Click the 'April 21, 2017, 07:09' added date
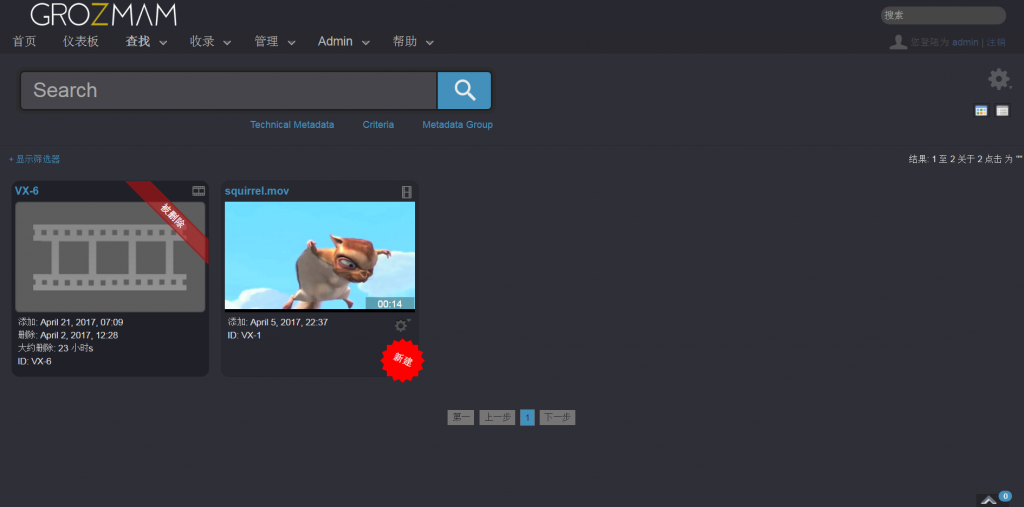Viewport: 1024px width, 507px height. (82, 322)
